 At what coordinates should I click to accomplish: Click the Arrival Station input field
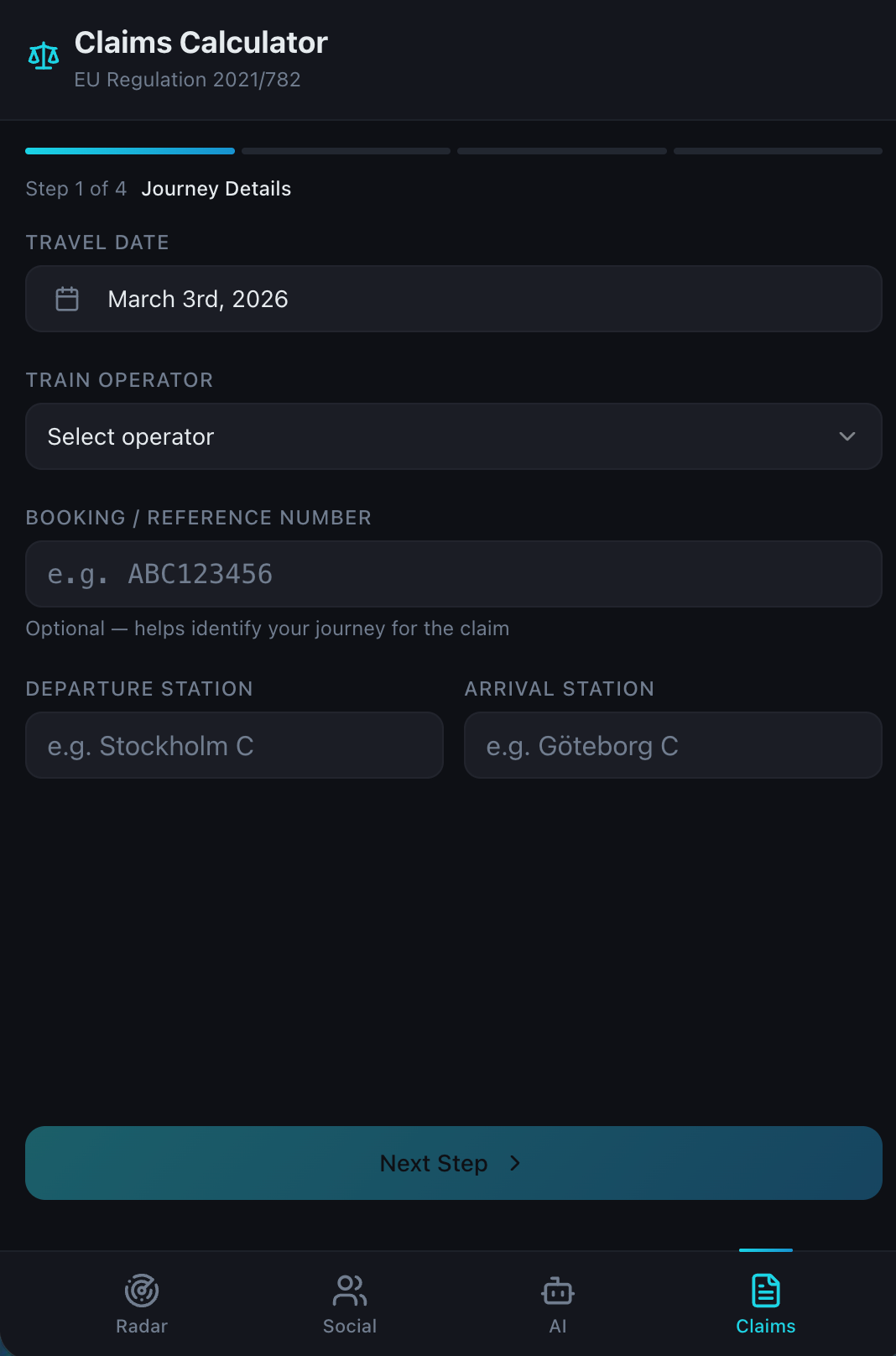673,745
